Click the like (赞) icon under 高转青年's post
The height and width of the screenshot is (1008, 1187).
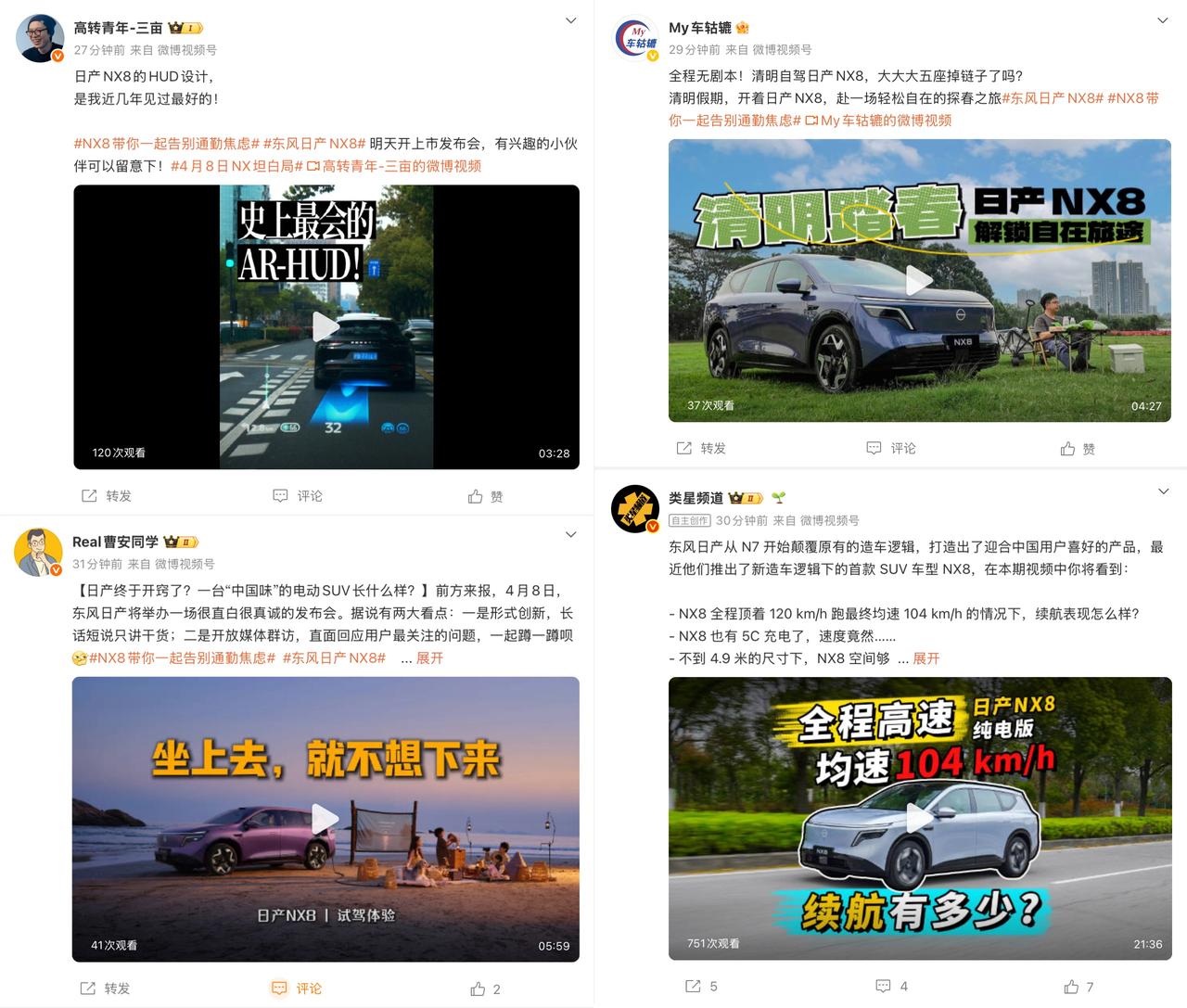pos(475,495)
